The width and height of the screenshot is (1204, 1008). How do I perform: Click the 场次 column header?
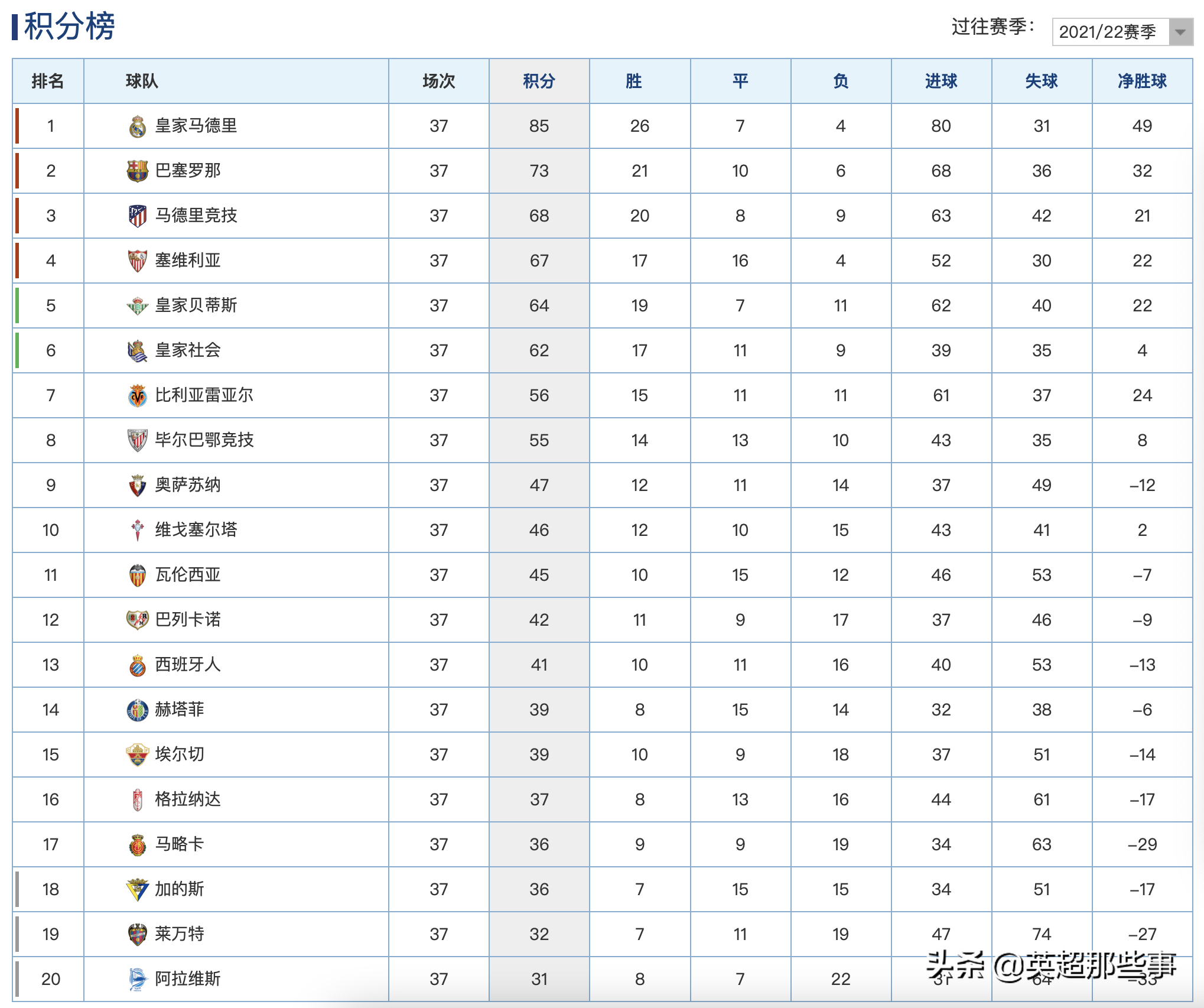439,81
